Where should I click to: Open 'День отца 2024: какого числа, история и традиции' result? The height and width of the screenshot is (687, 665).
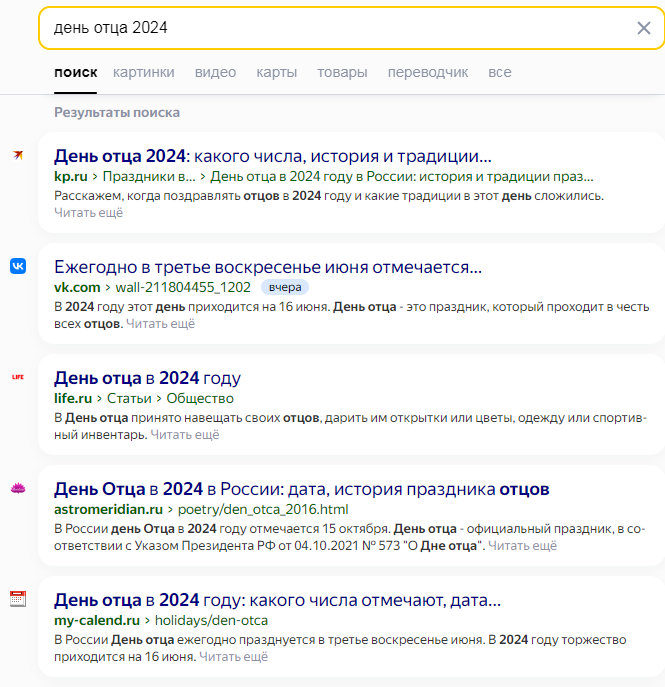click(x=273, y=156)
